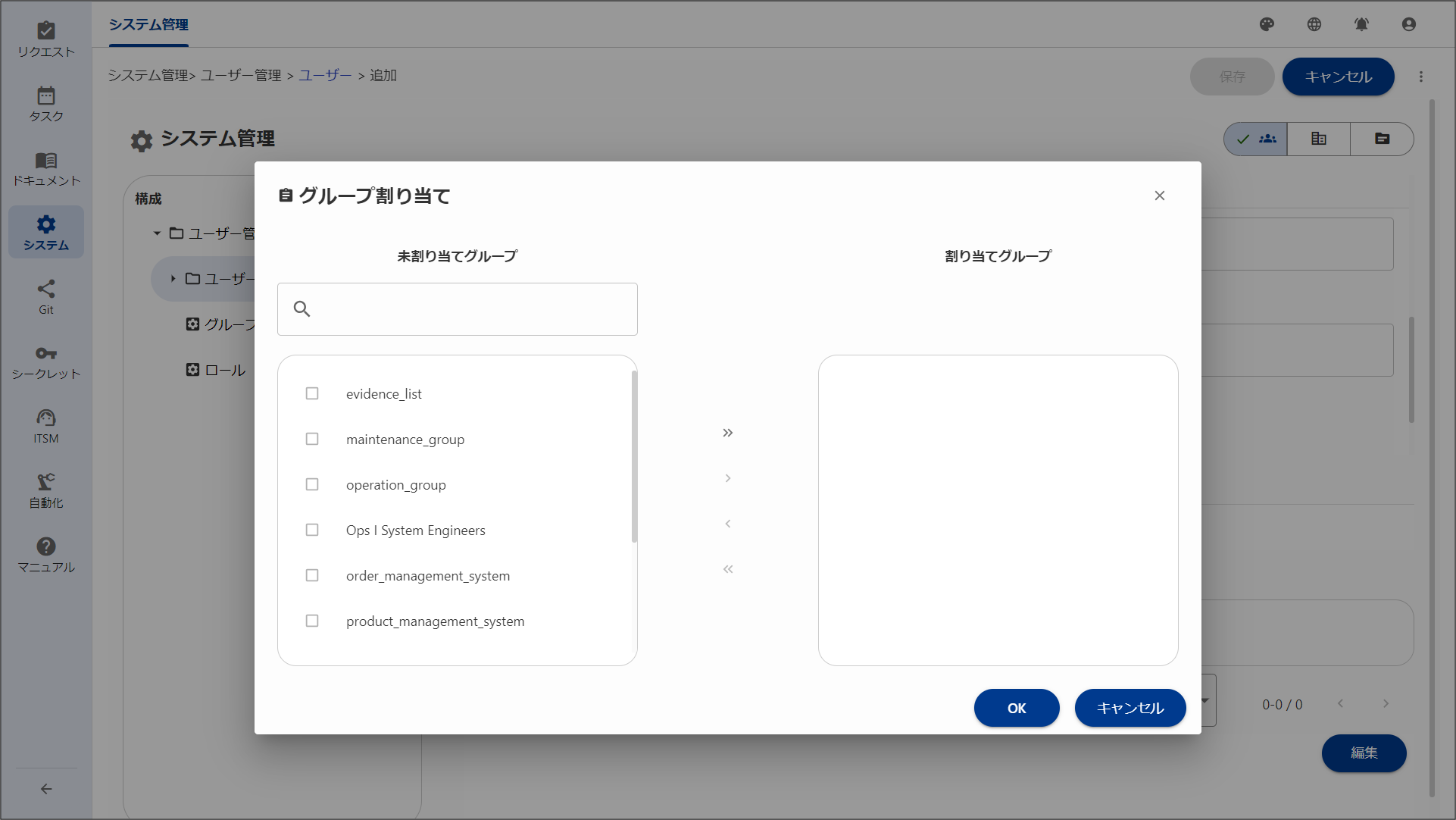Click the Ops I System Engineers label
1456x820 pixels.
pos(416,530)
